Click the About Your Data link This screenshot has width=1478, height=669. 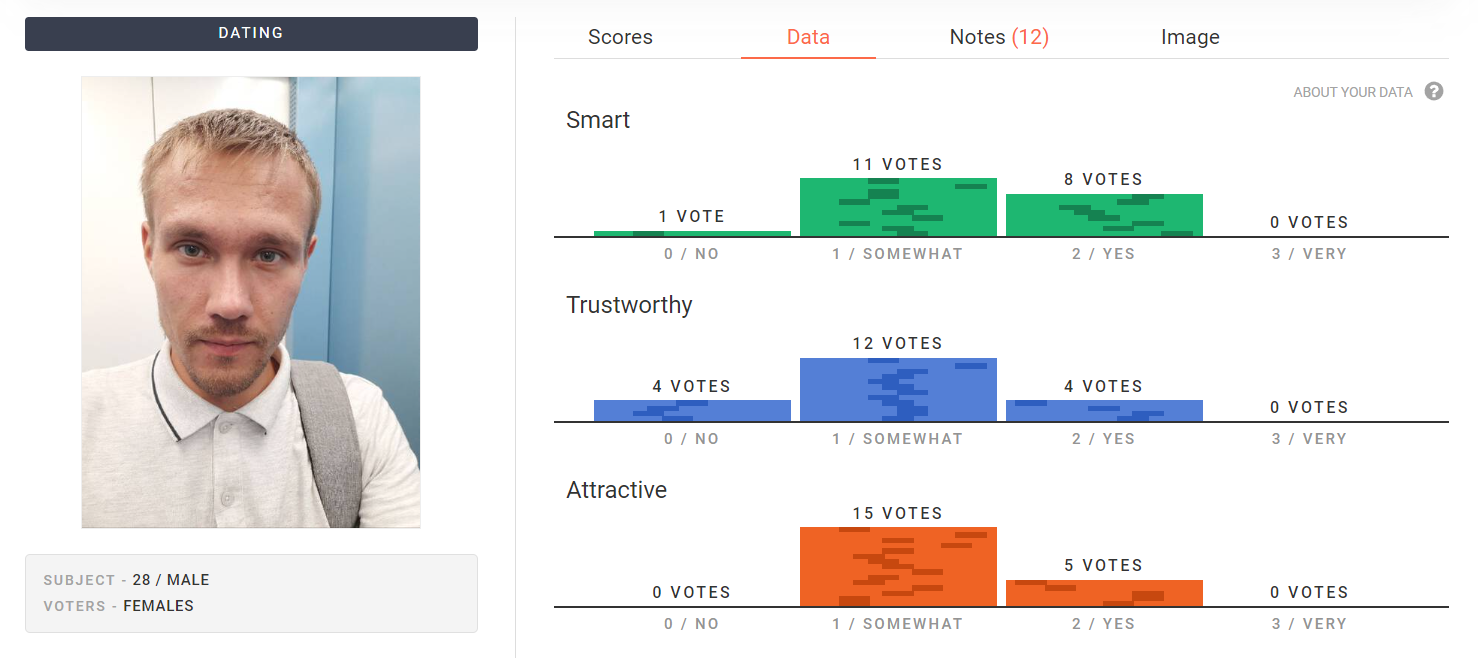coord(1352,92)
